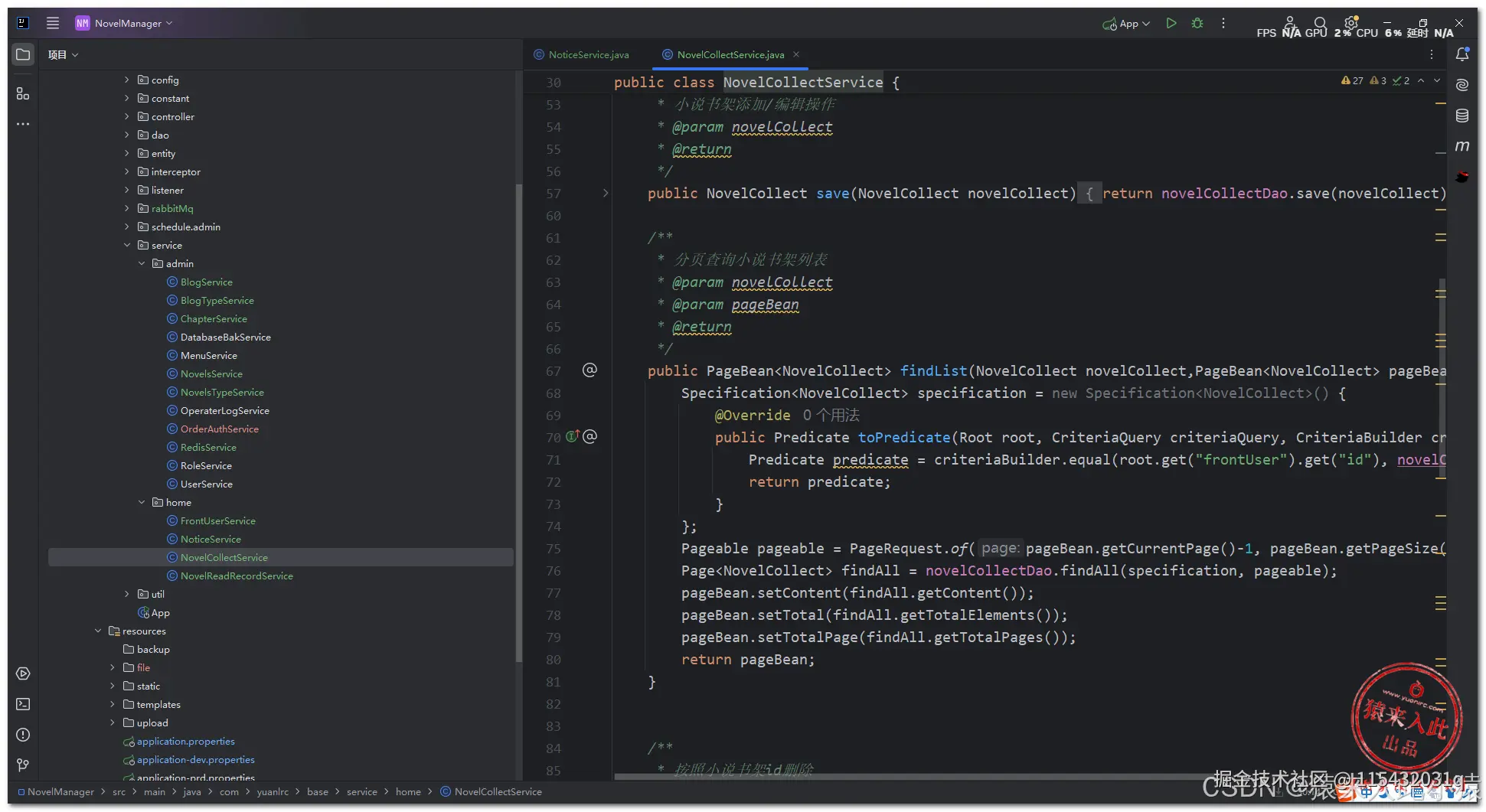
Task: Open the main hamburger menu
Action: point(53,23)
